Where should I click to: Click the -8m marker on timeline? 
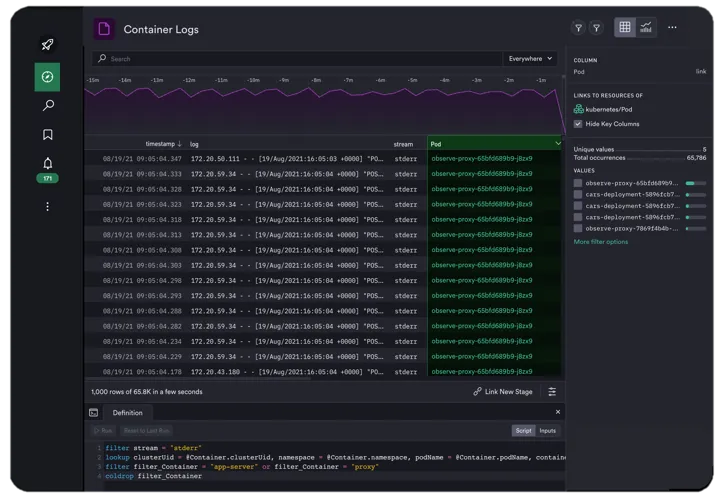pos(316,80)
